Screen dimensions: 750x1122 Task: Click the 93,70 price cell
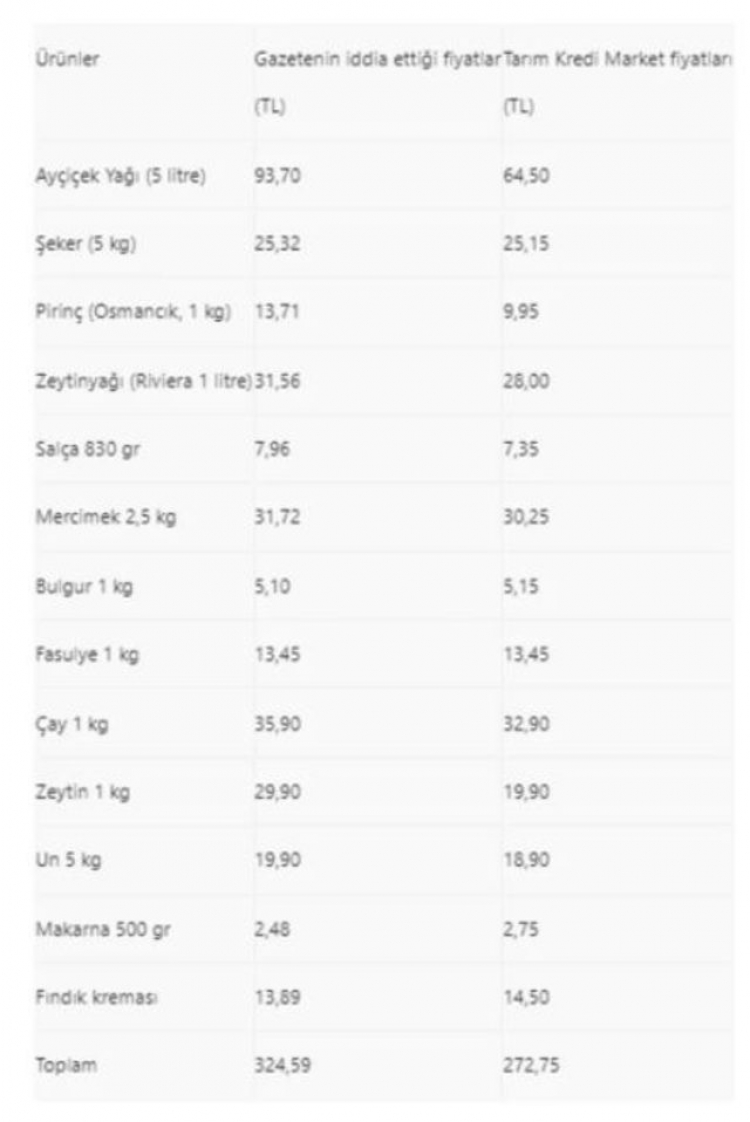coord(277,177)
